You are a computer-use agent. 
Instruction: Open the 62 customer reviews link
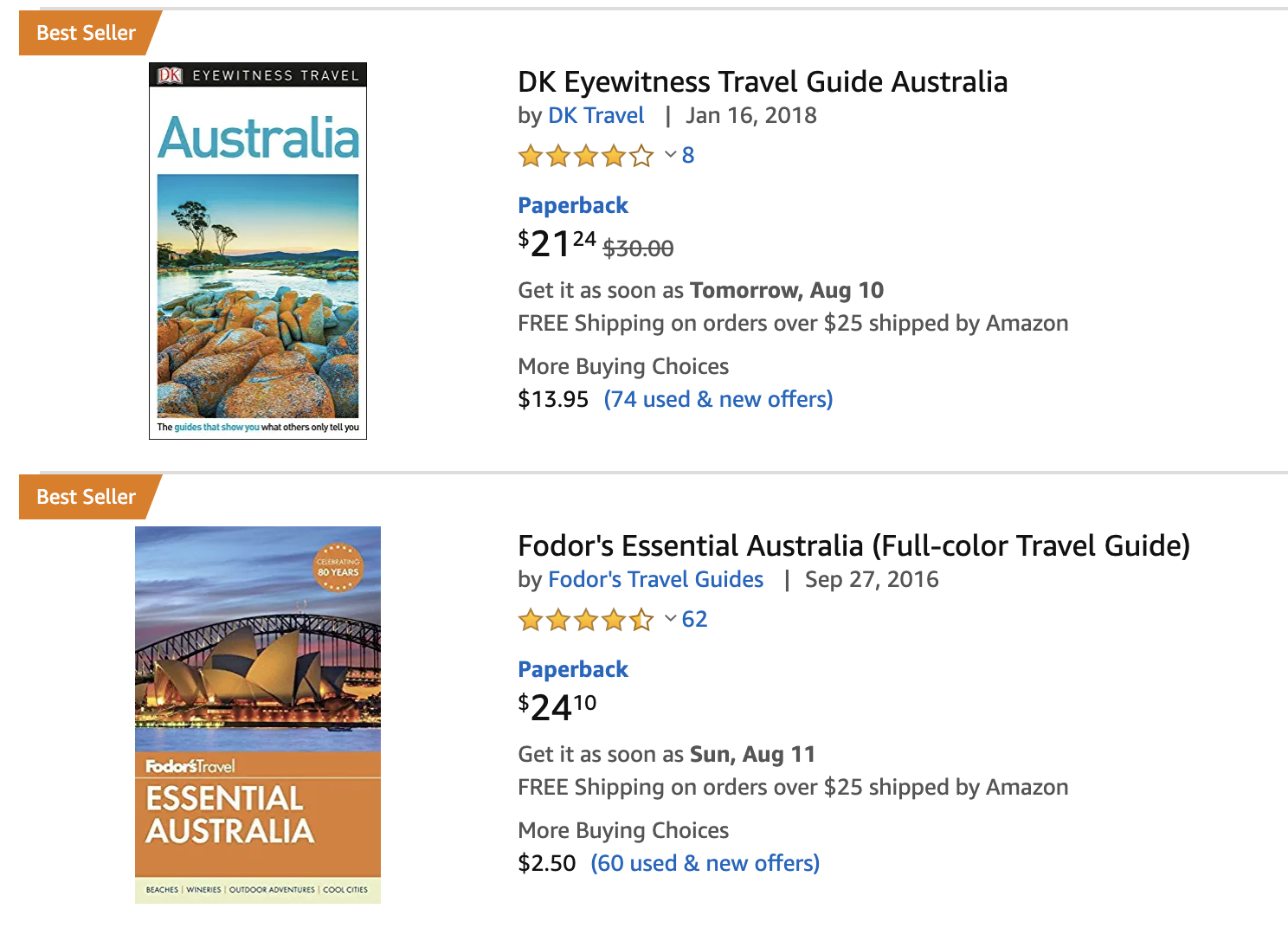click(x=694, y=619)
